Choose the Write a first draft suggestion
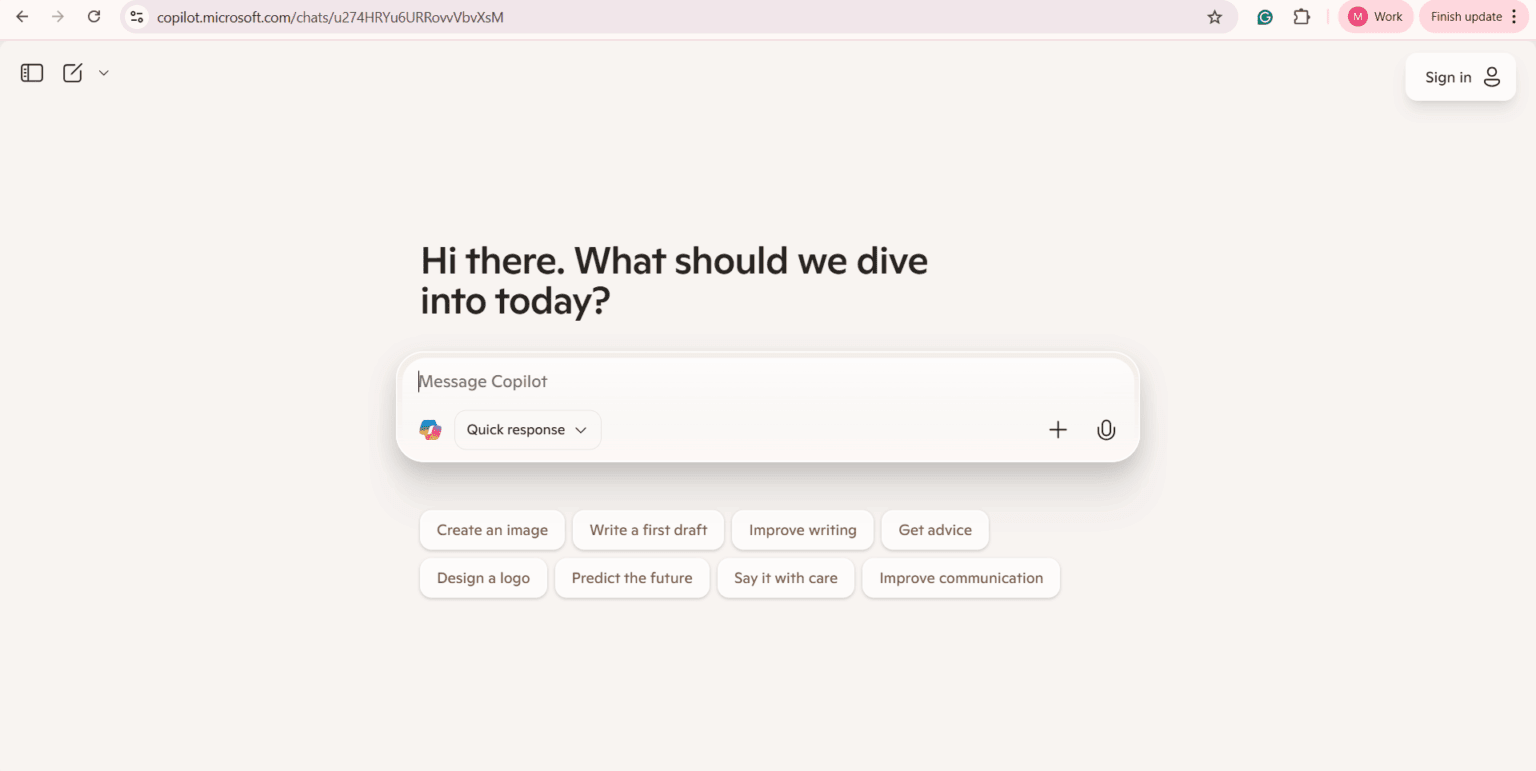 [x=648, y=530]
